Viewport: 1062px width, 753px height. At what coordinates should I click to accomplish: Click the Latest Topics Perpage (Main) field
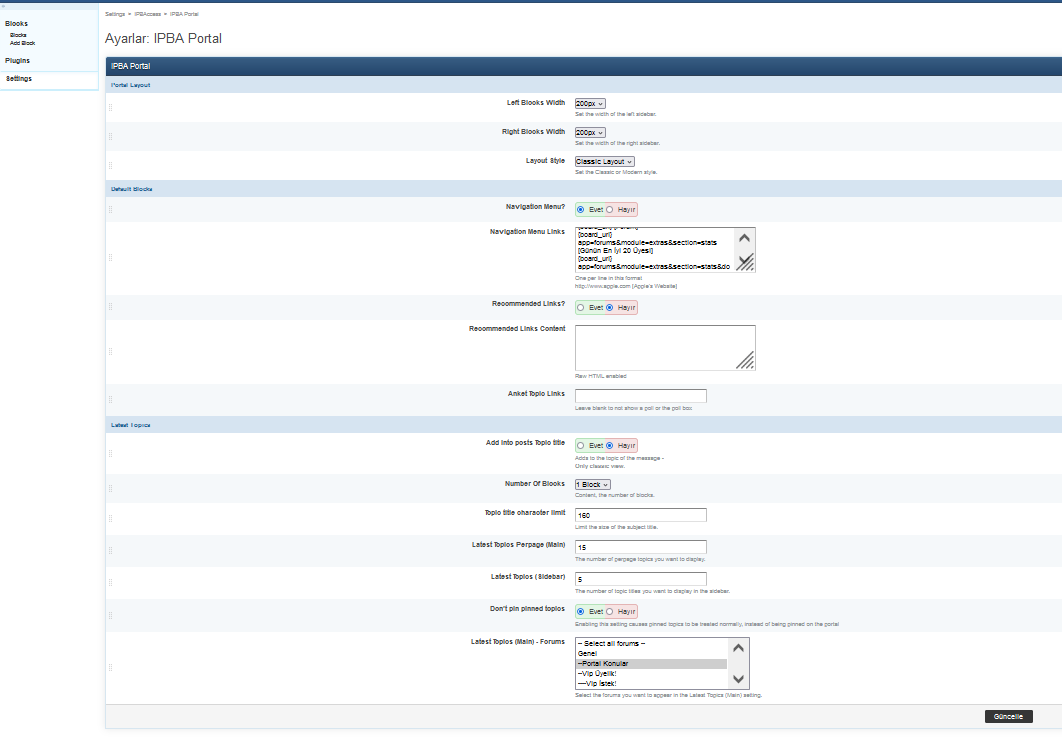pyautogui.click(x=641, y=547)
